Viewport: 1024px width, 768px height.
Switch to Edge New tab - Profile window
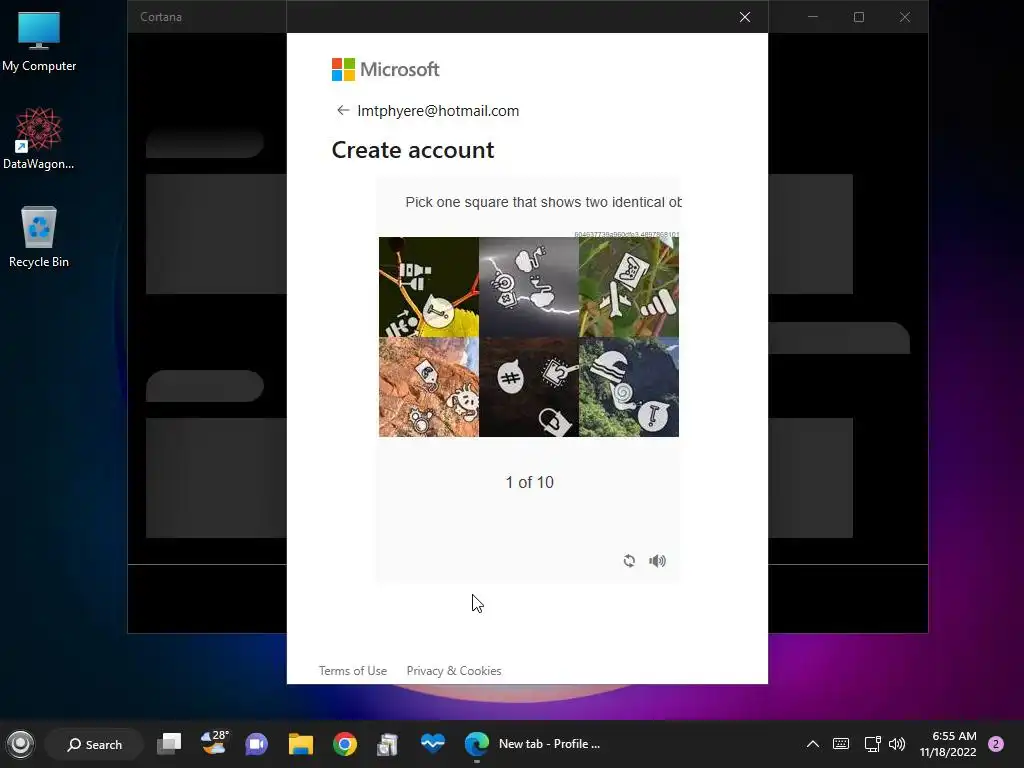tap(533, 744)
